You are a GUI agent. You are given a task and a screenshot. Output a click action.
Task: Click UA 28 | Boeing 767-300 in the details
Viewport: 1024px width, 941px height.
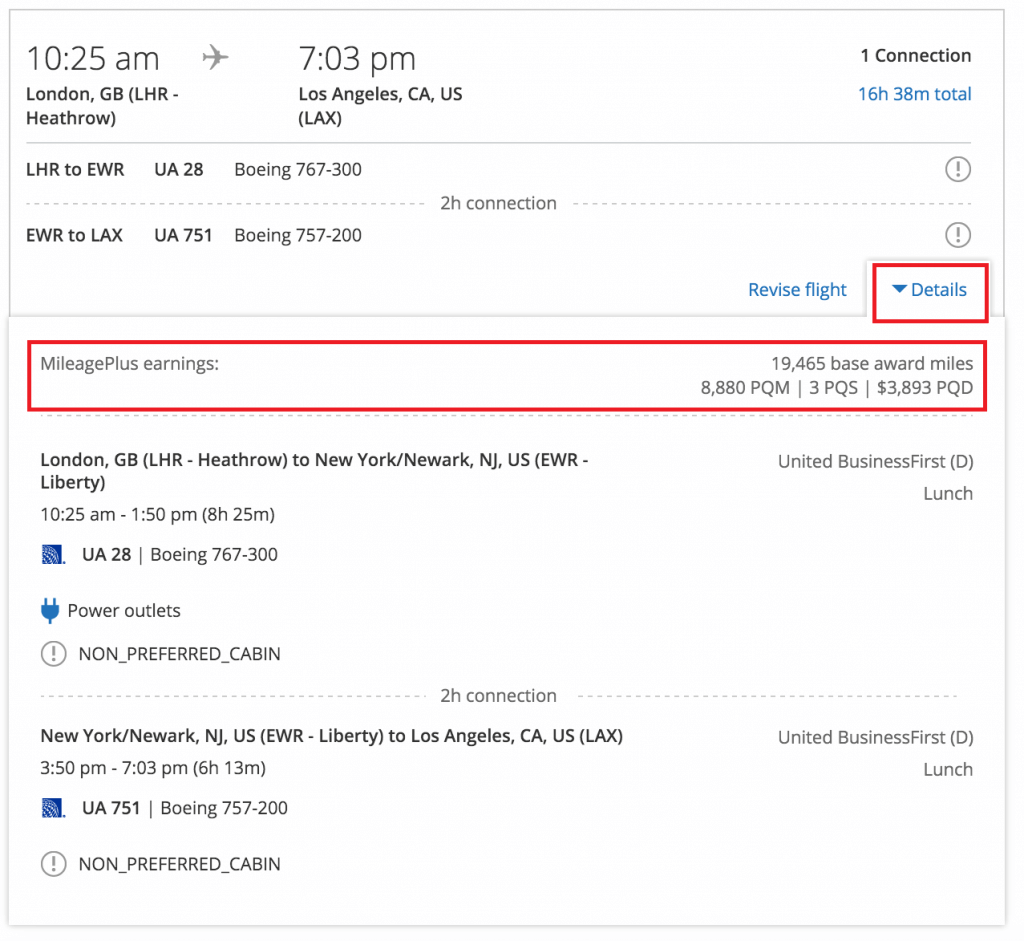tap(180, 554)
